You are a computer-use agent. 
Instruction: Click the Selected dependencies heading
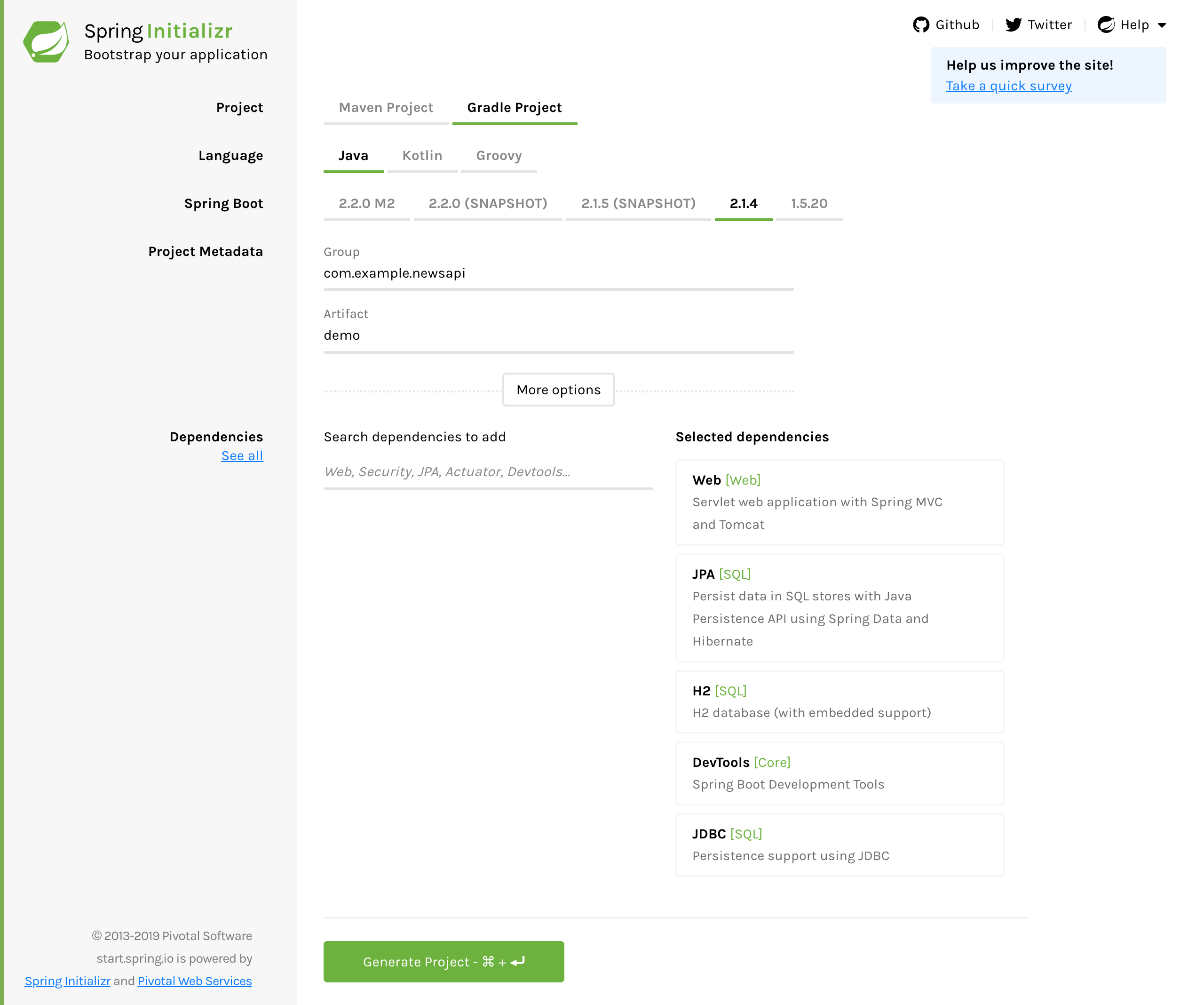click(752, 437)
